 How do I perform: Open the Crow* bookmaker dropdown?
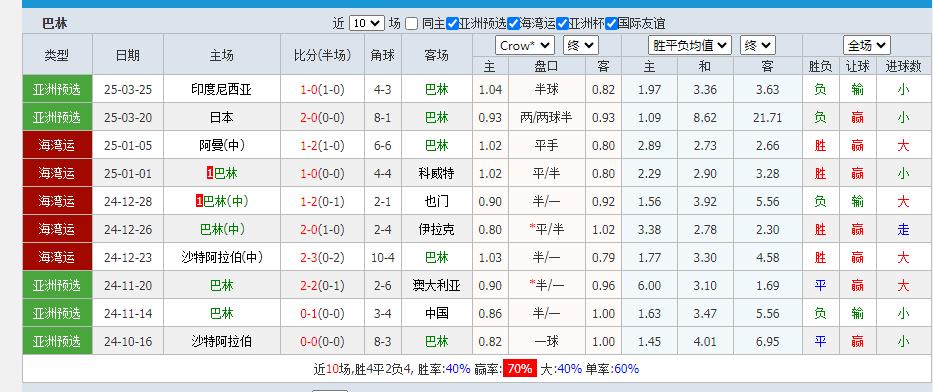[525, 45]
